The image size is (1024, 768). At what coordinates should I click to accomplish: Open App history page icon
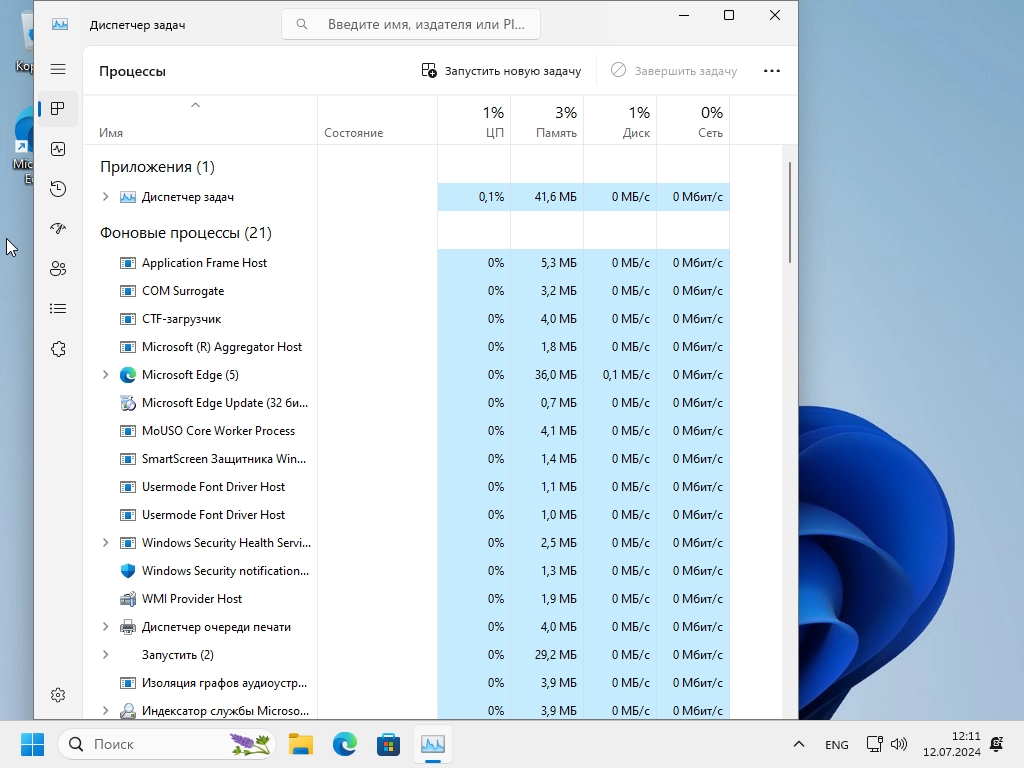tap(58, 189)
